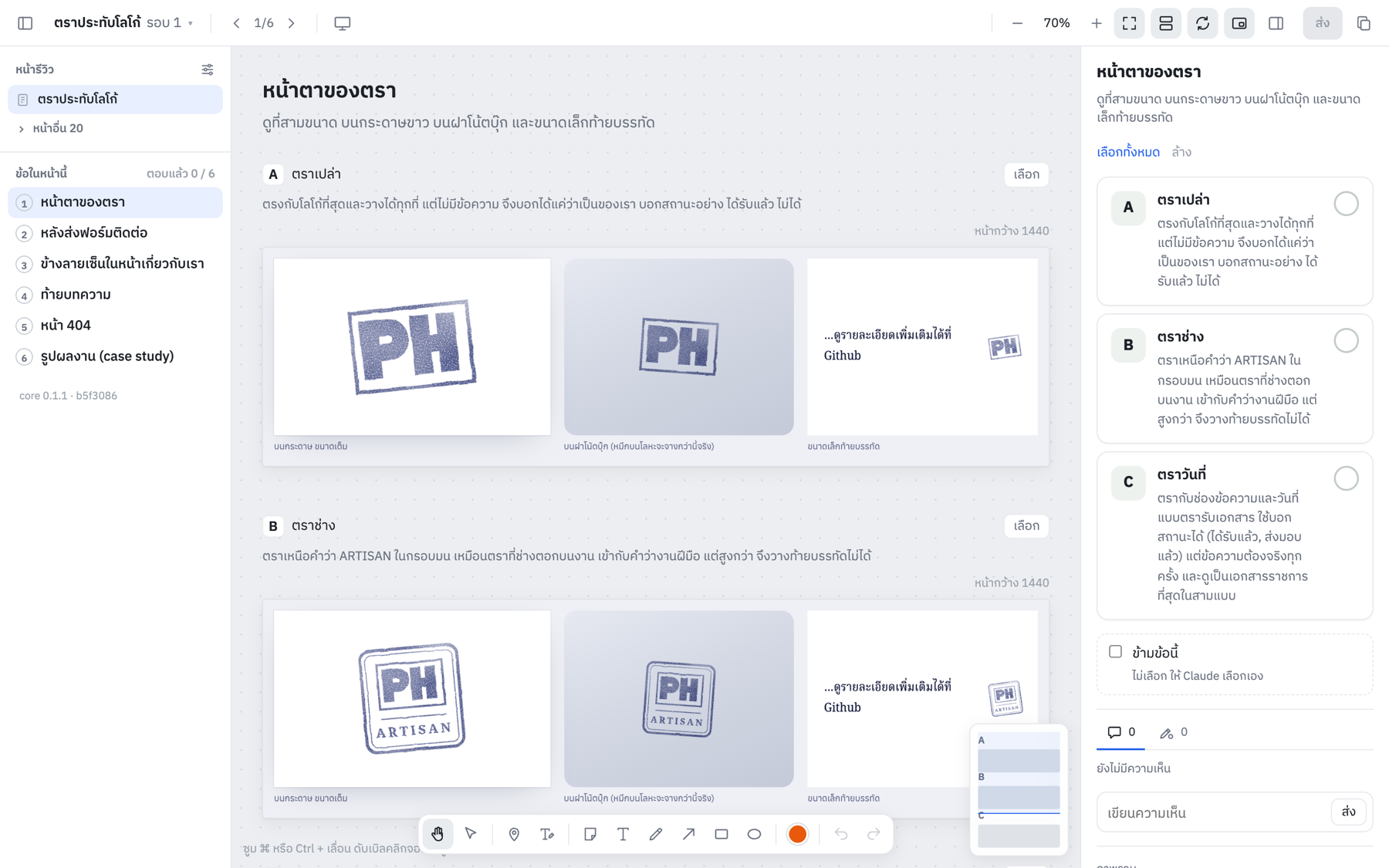Open the comments tab with count 0
Image resolution: width=1389 pixels, height=868 pixels.
coord(1121,732)
